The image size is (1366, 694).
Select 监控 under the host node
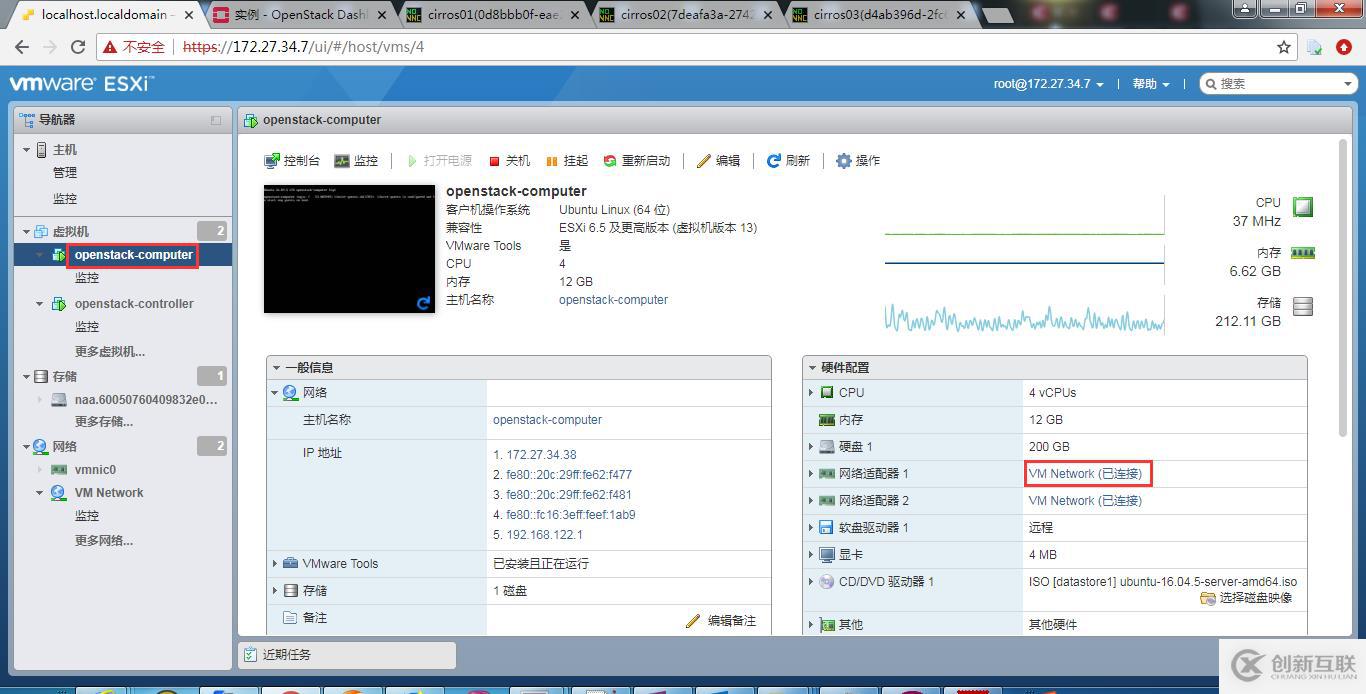click(65, 199)
